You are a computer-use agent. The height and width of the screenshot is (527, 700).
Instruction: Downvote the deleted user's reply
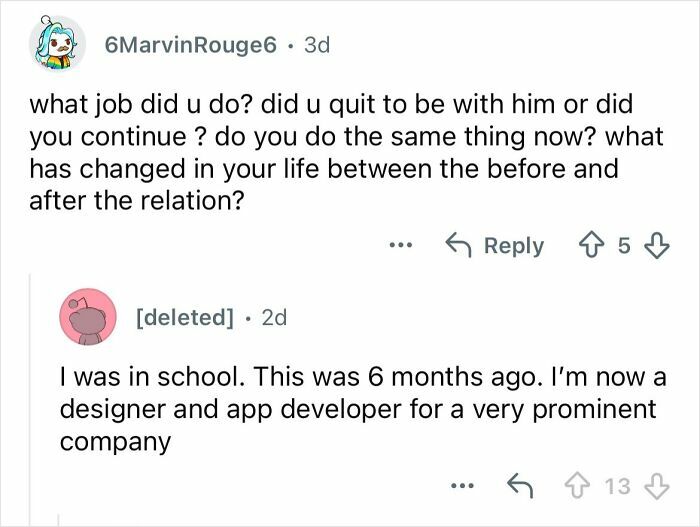pyautogui.click(x=657, y=487)
